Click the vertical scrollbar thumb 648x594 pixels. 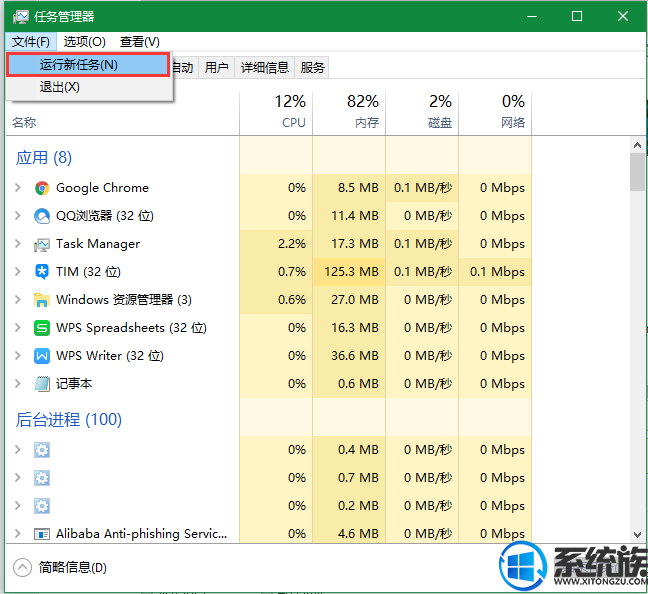[637, 172]
